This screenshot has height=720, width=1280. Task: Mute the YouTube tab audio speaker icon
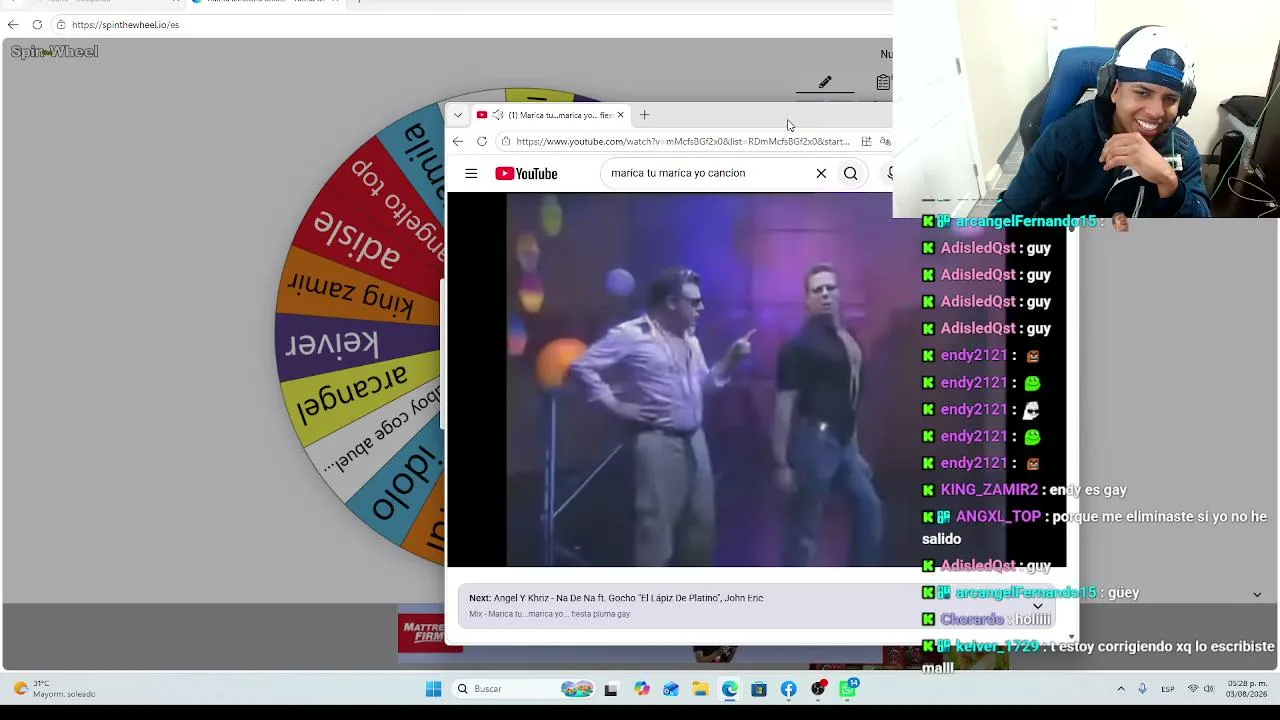498,115
